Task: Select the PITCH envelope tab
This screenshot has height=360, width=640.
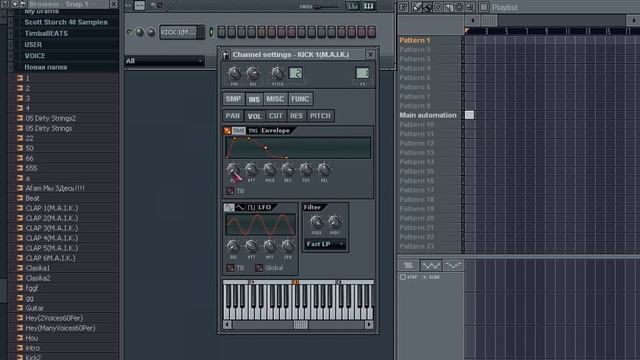Action: click(x=320, y=116)
